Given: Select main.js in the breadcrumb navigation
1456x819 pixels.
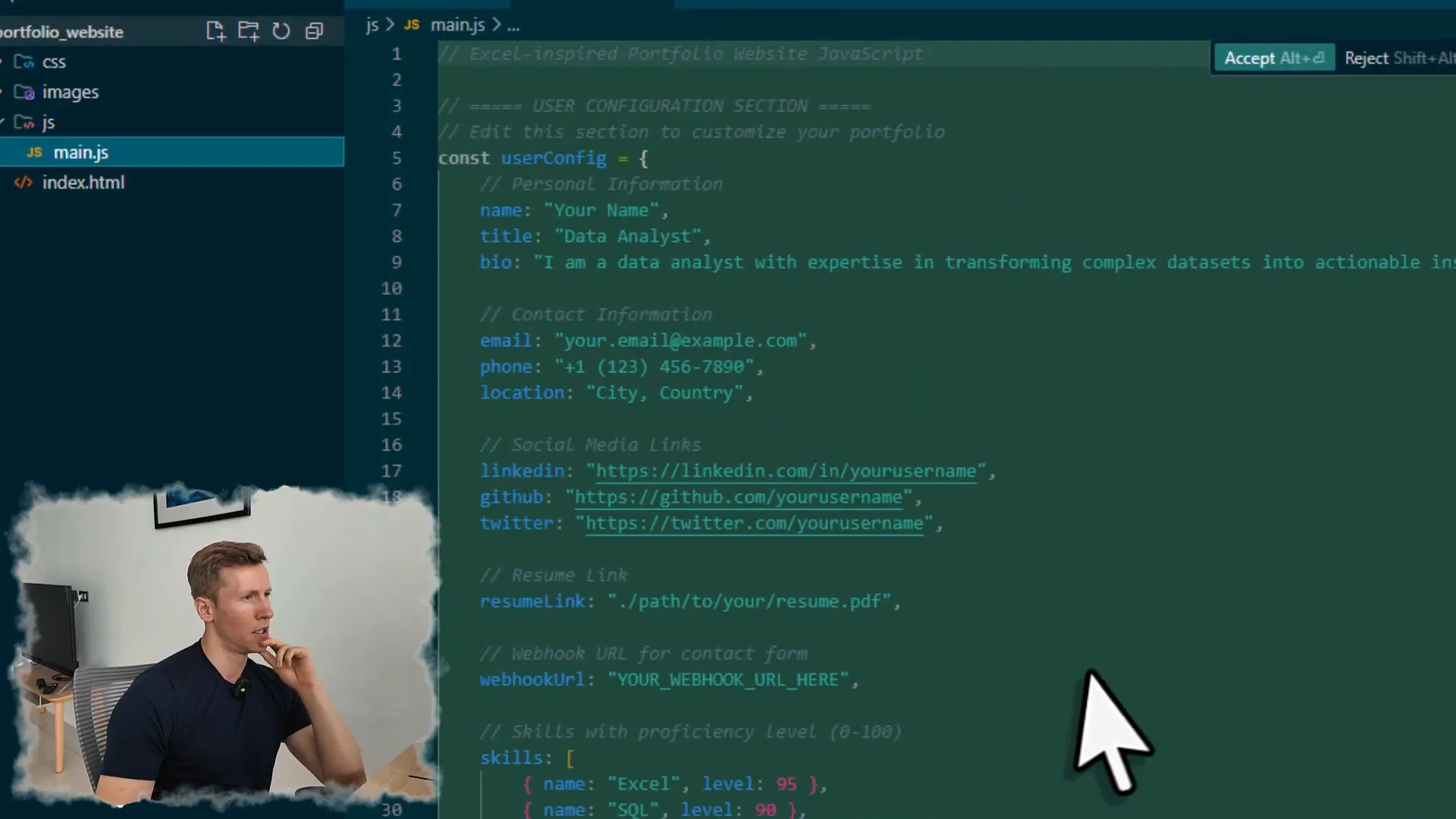Looking at the screenshot, I should (457, 24).
